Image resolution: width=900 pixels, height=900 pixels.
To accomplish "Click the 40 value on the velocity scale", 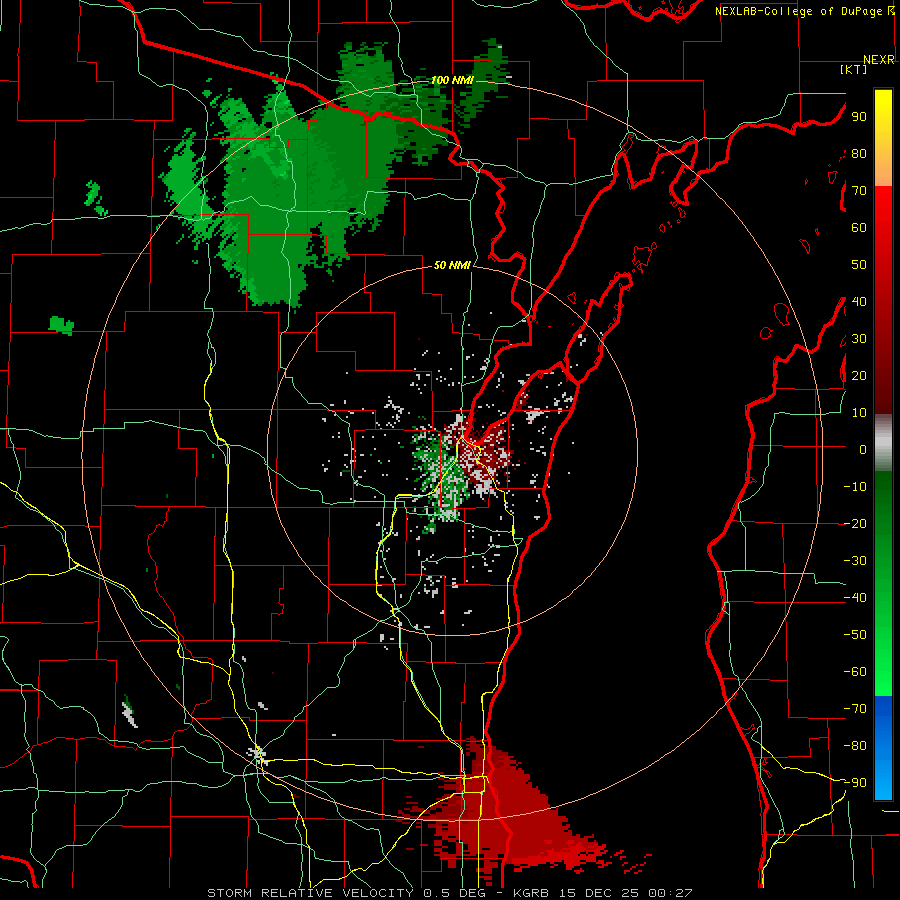I will pyautogui.click(x=859, y=301).
